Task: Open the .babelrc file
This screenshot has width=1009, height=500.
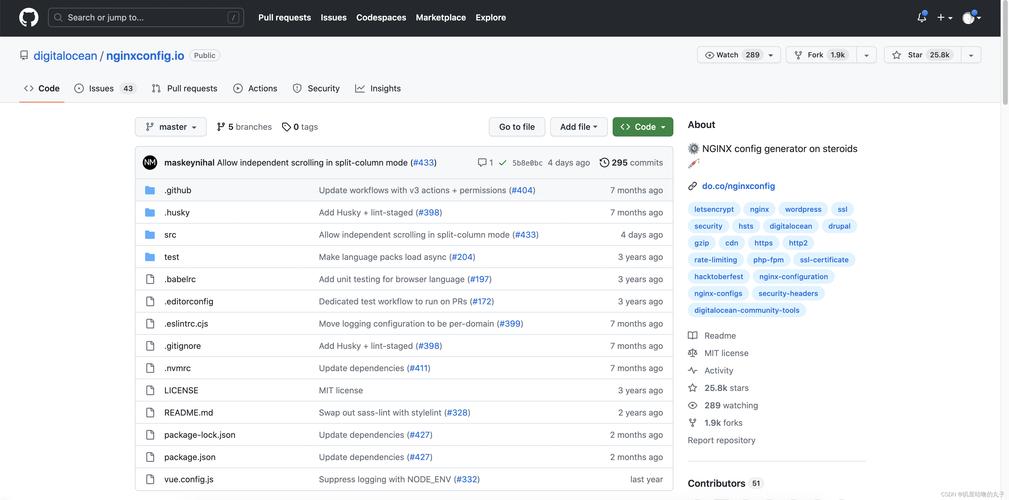Action: coord(178,279)
